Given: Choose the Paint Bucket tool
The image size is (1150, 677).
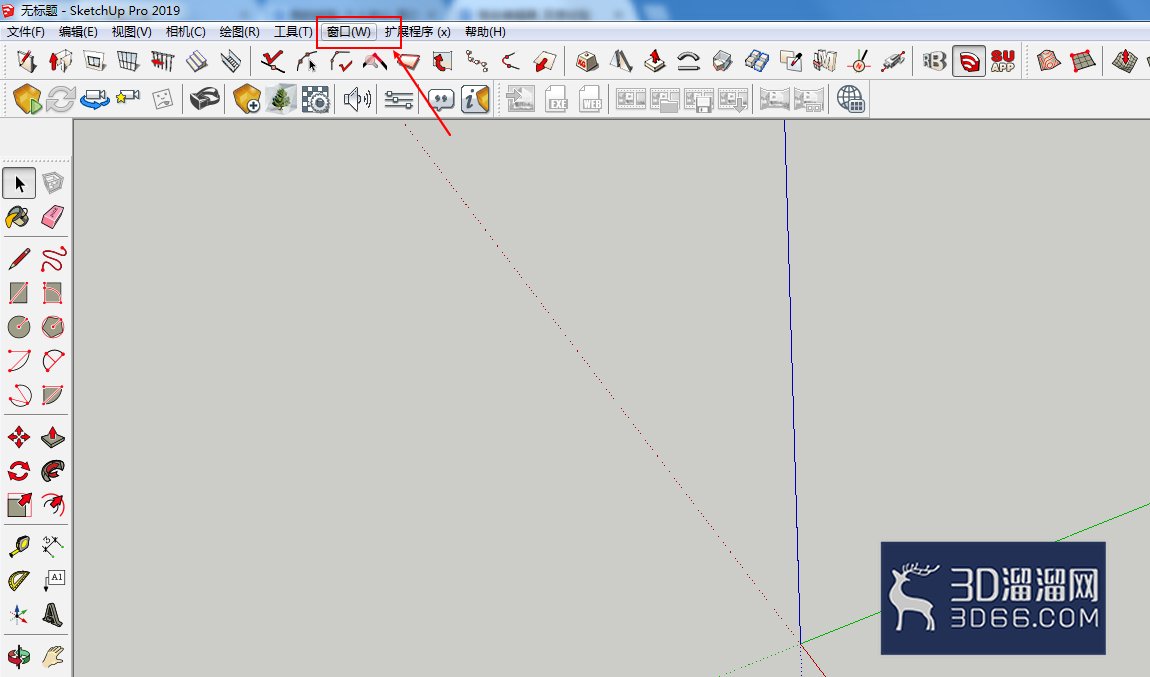Looking at the screenshot, I should point(19,217).
